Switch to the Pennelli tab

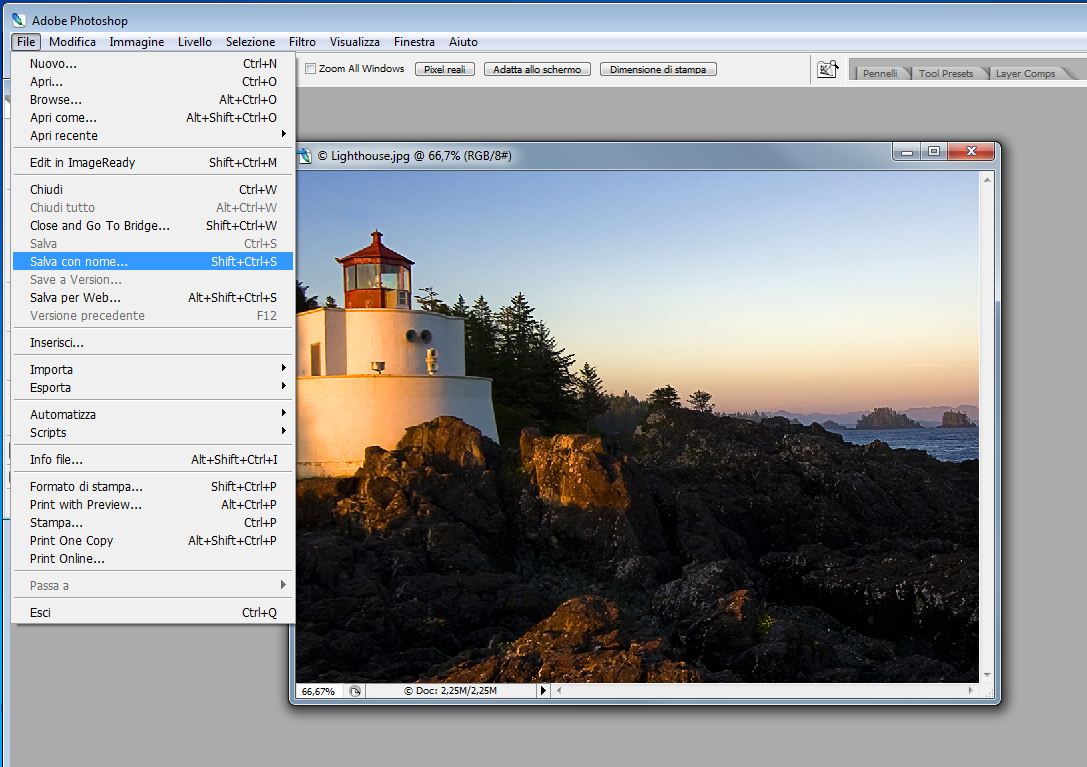[x=880, y=74]
